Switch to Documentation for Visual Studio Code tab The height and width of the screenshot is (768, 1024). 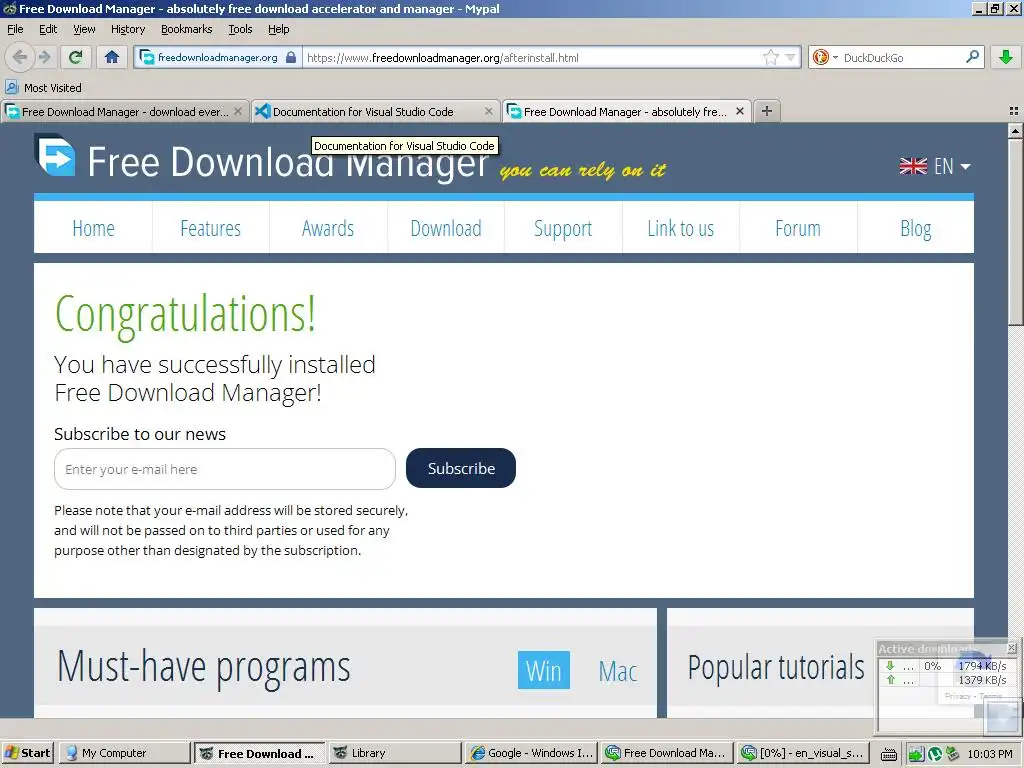pyautogui.click(x=375, y=112)
